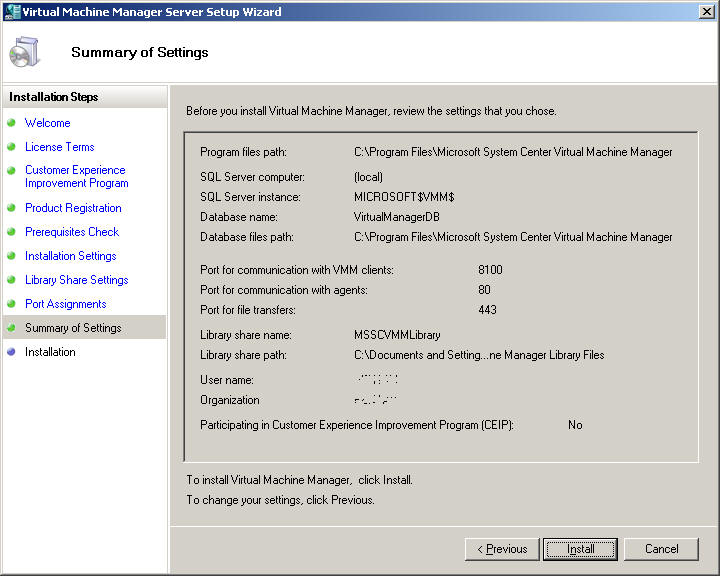Open the Port Assignments step
Image resolution: width=720 pixels, height=576 pixels.
click(x=66, y=304)
